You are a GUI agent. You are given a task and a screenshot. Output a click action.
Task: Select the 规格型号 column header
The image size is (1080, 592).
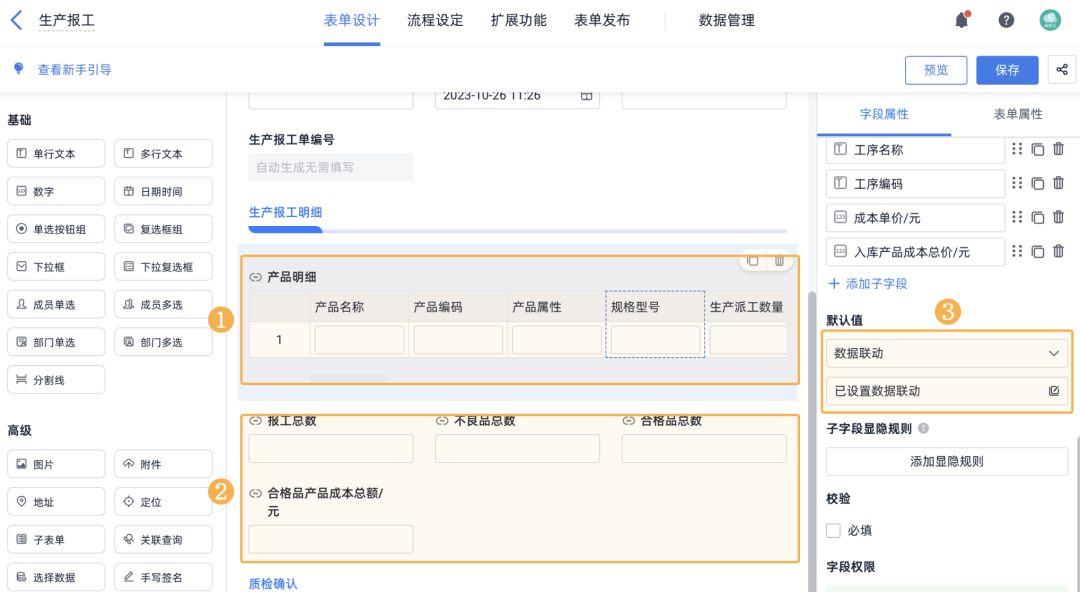click(655, 307)
